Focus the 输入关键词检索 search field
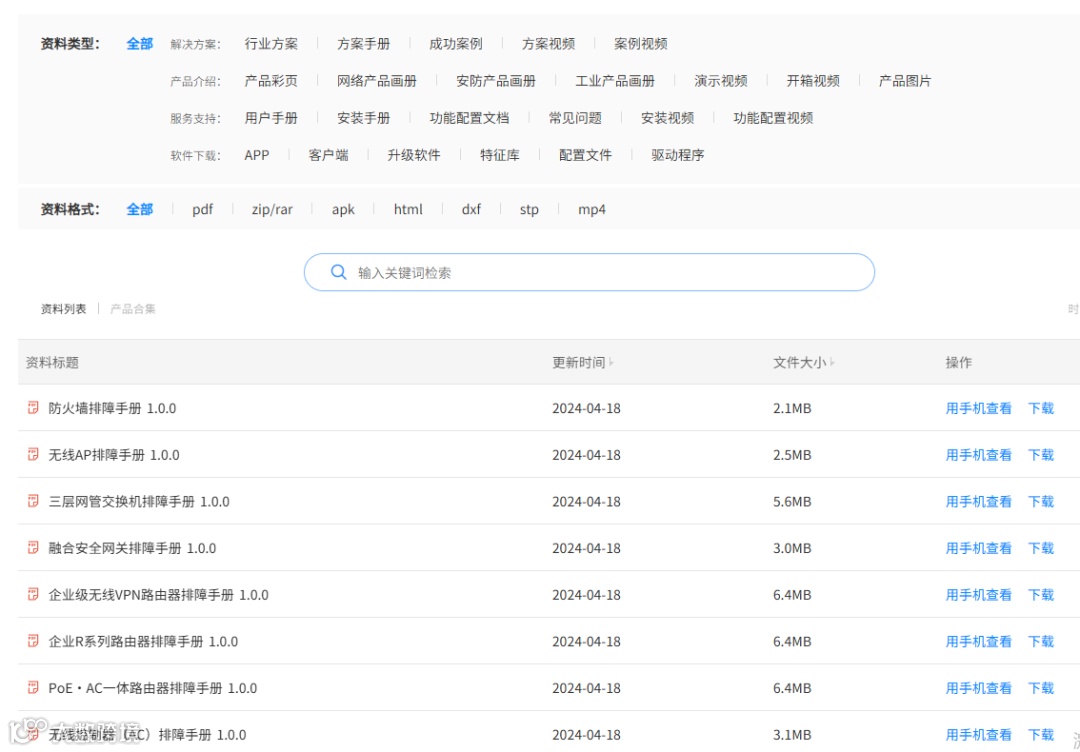 coord(589,272)
